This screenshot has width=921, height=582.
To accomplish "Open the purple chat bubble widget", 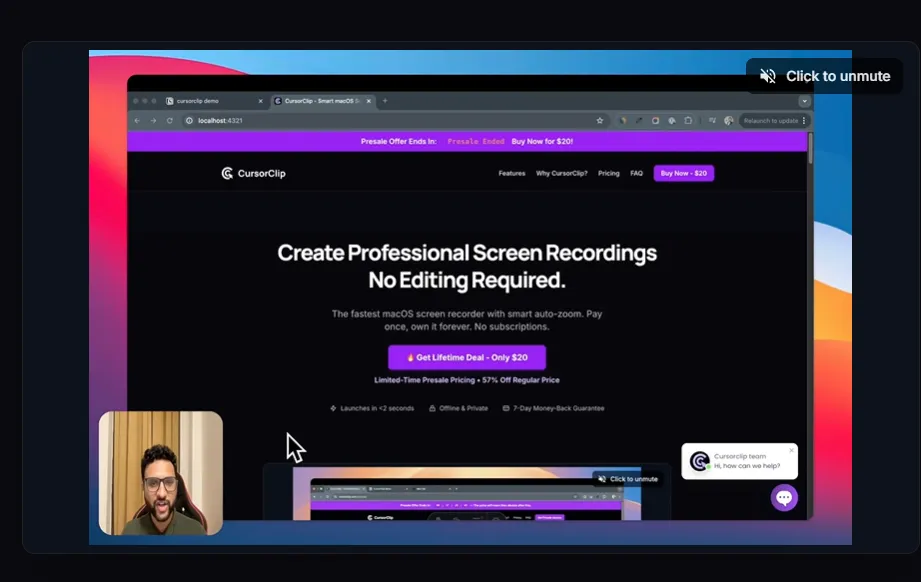I will [784, 498].
